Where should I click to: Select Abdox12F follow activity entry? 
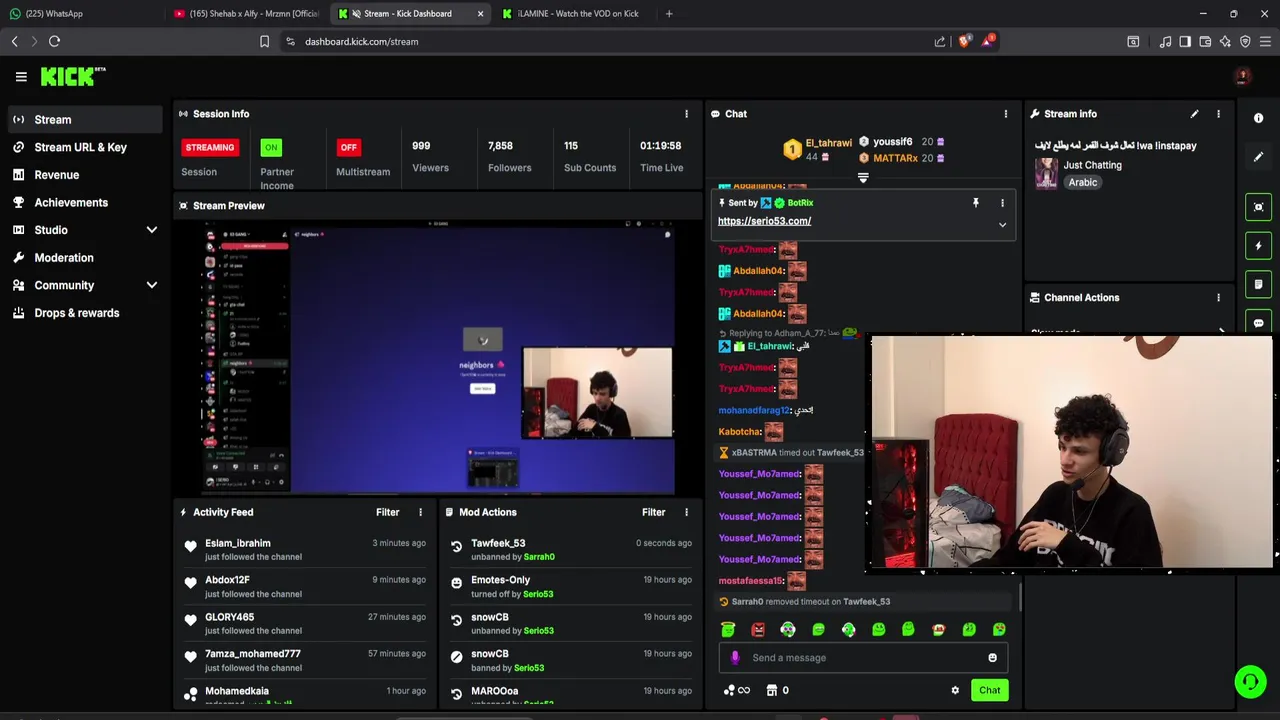305,587
